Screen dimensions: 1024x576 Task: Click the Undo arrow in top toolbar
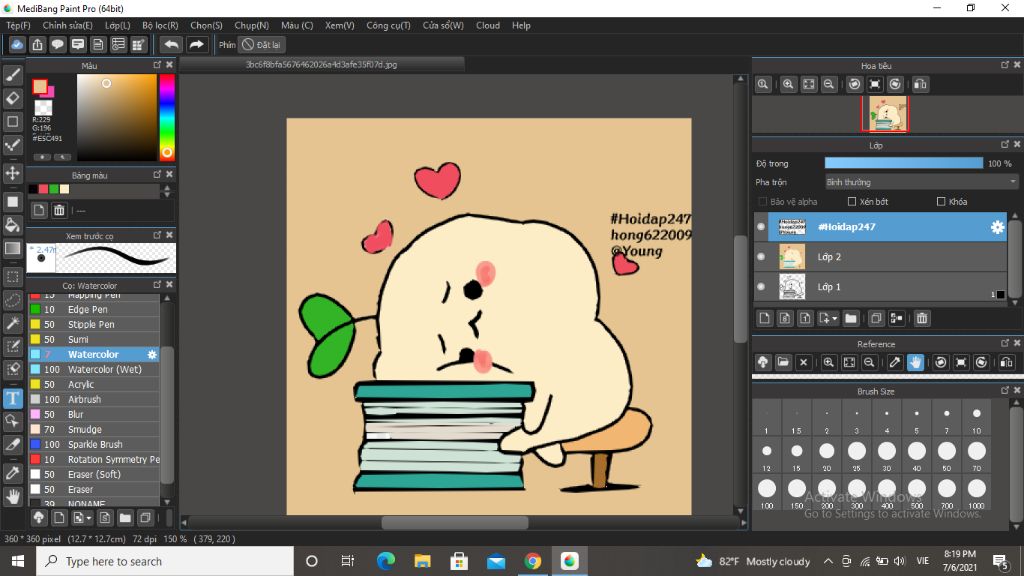[171, 44]
